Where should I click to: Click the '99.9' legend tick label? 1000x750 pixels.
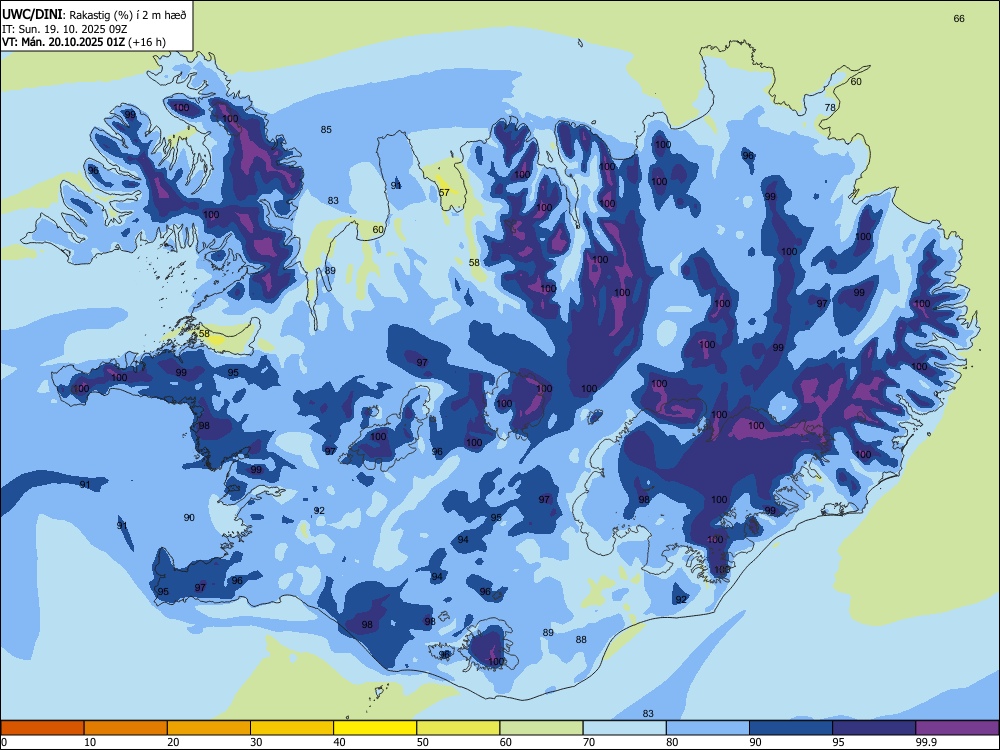tap(925, 742)
